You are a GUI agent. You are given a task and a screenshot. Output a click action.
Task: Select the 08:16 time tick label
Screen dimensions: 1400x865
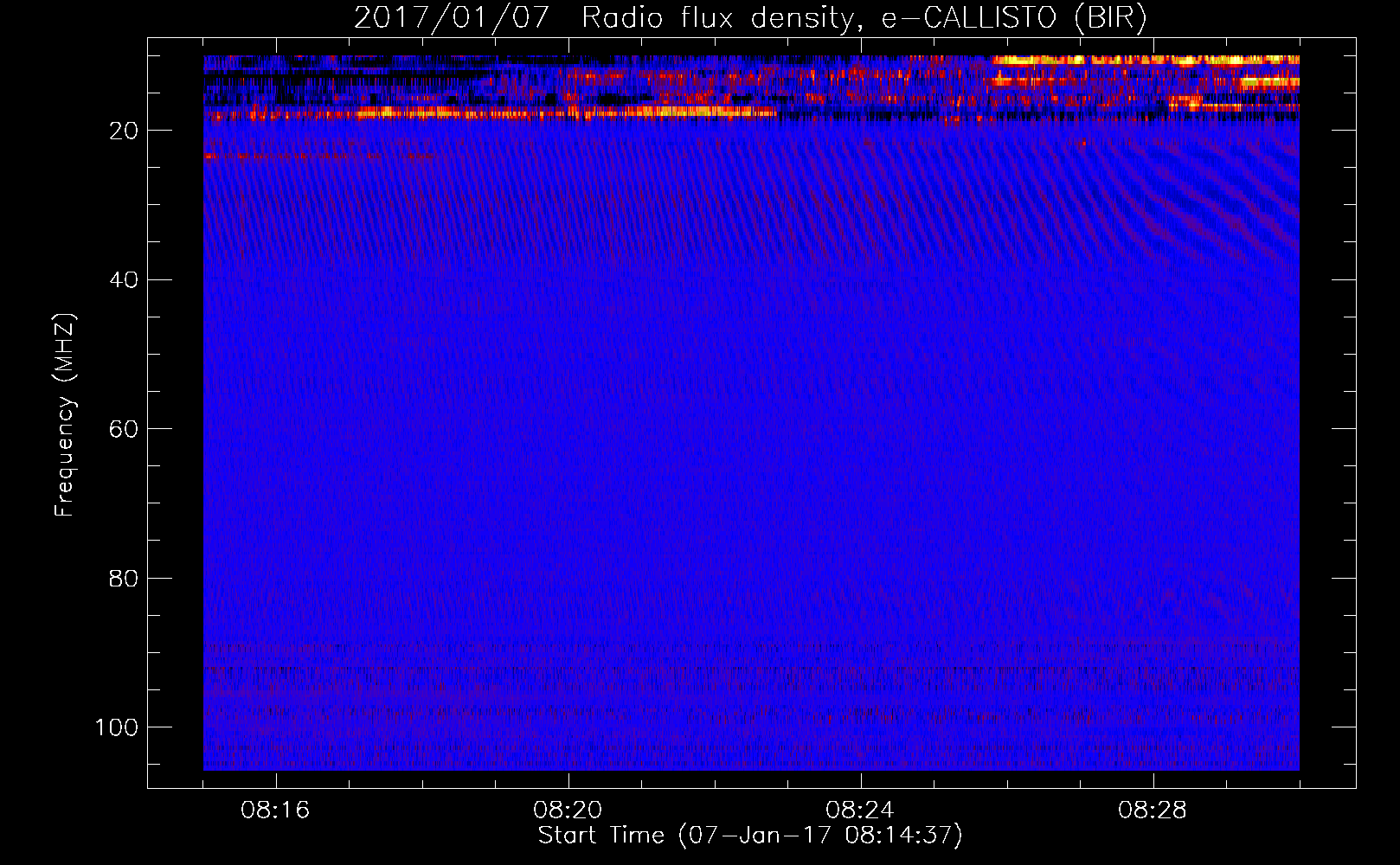(x=275, y=810)
